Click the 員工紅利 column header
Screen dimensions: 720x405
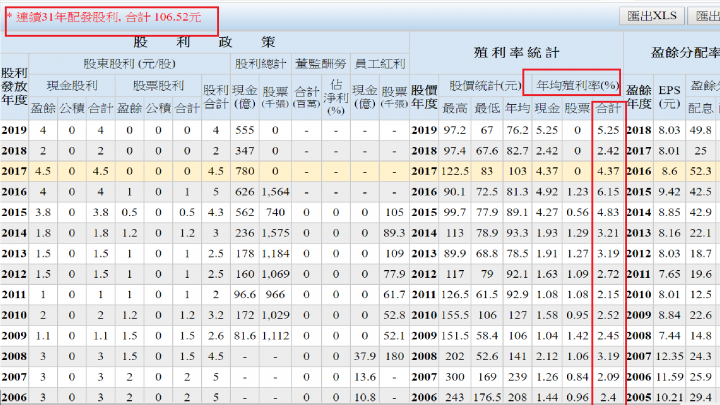[380, 64]
